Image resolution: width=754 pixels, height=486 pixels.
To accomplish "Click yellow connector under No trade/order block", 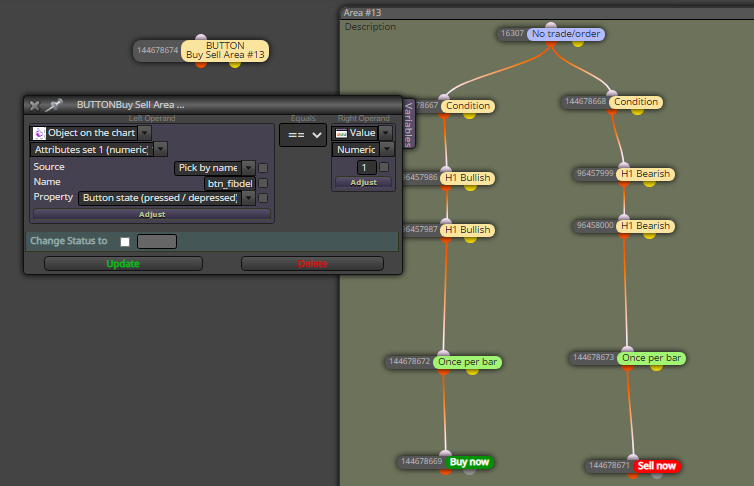I will click(578, 43).
